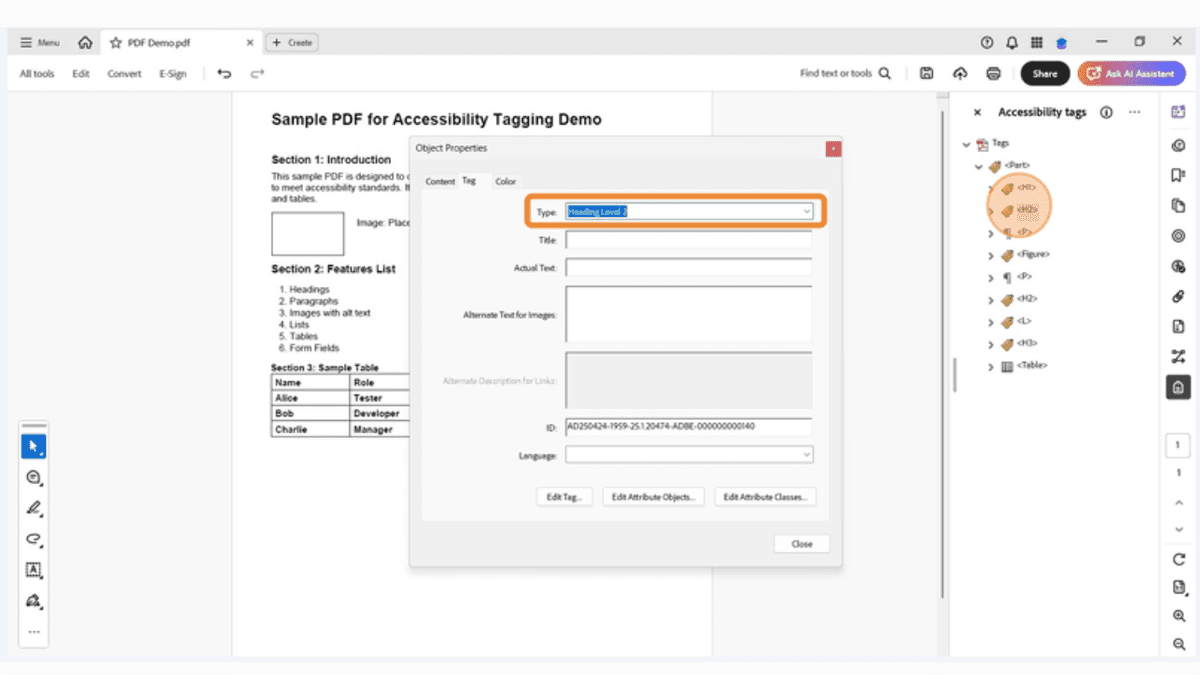Viewport: 1200px width, 675px height.
Task: Open the Type dropdown in Object Properties
Action: pyautogui.click(x=806, y=212)
